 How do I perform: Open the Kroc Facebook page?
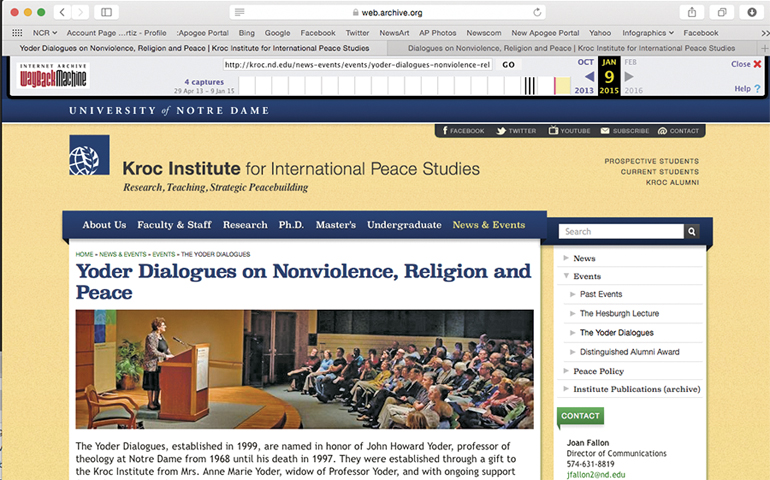pyautogui.click(x=463, y=131)
